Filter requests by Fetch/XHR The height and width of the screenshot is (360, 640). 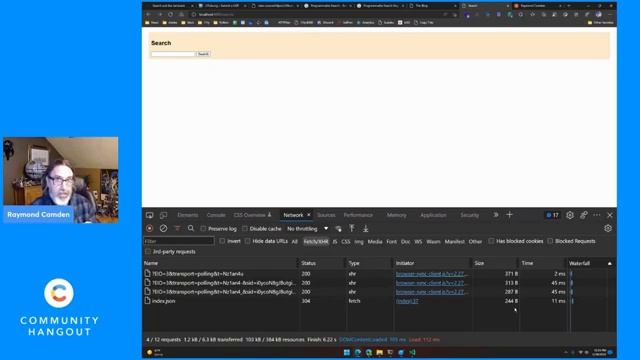tap(316, 242)
